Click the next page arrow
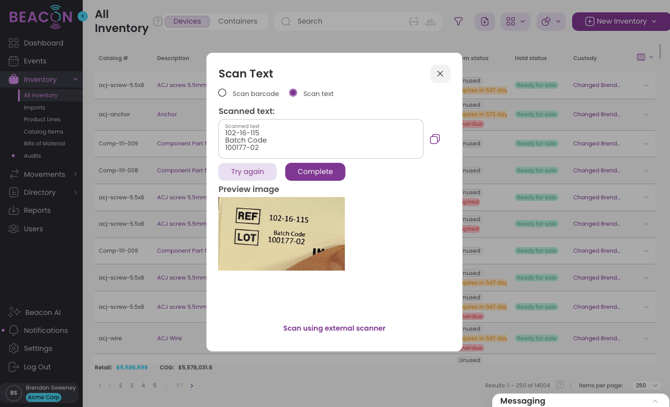Screen dimensions: 670x407 click(191, 385)
